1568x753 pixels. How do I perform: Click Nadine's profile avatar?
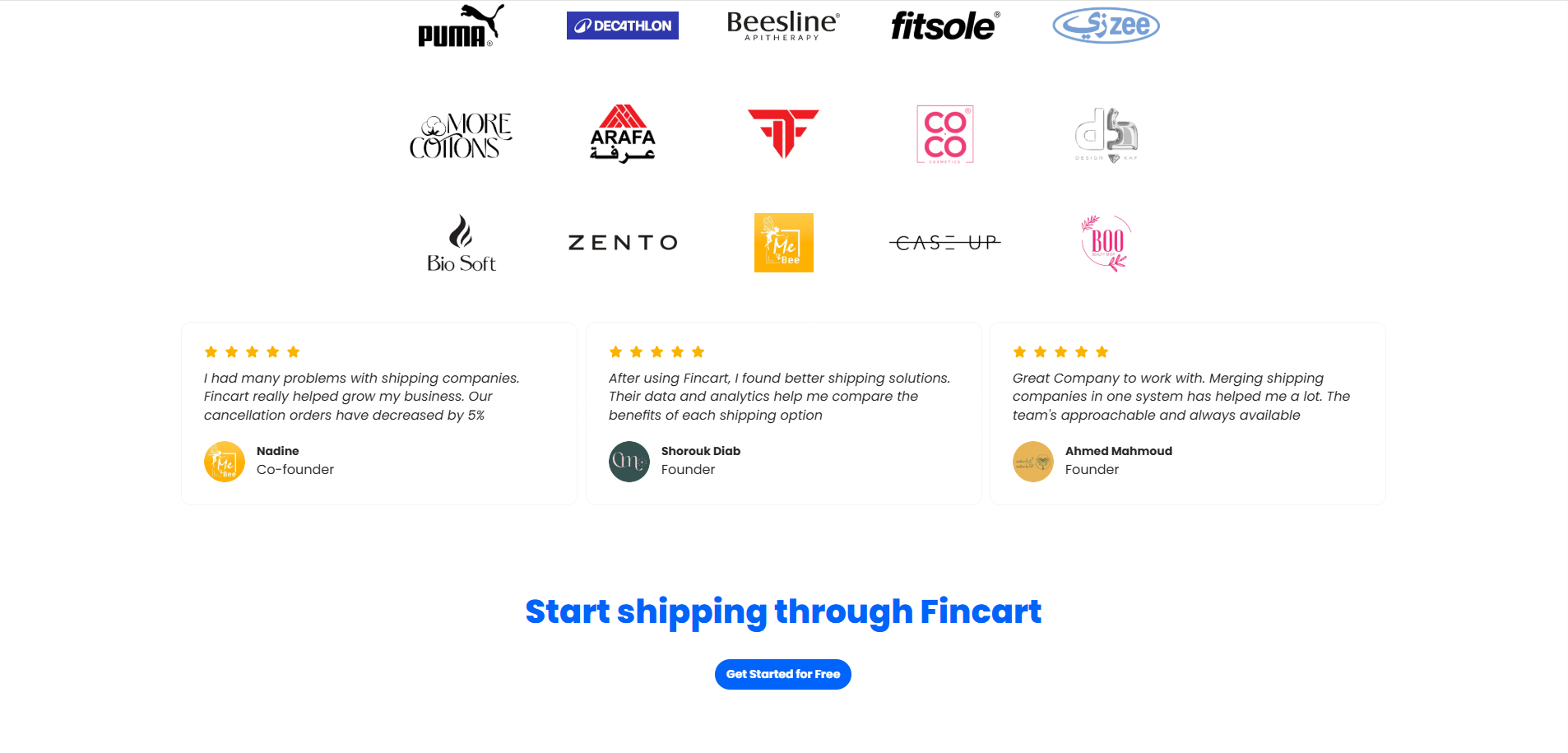click(x=224, y=461)
